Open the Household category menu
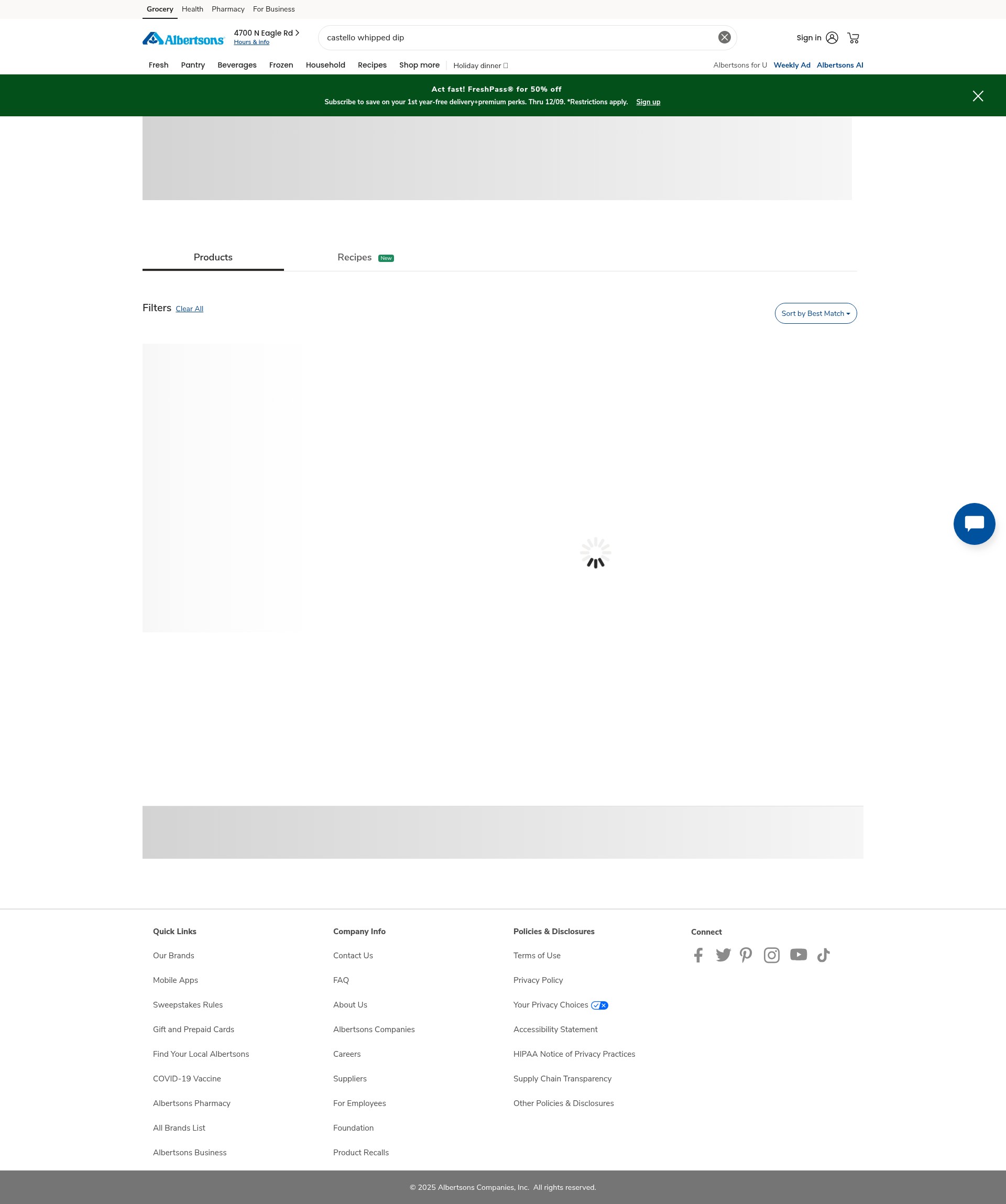This screenshot has width=1006, height=1204. (x=325, y=65)
